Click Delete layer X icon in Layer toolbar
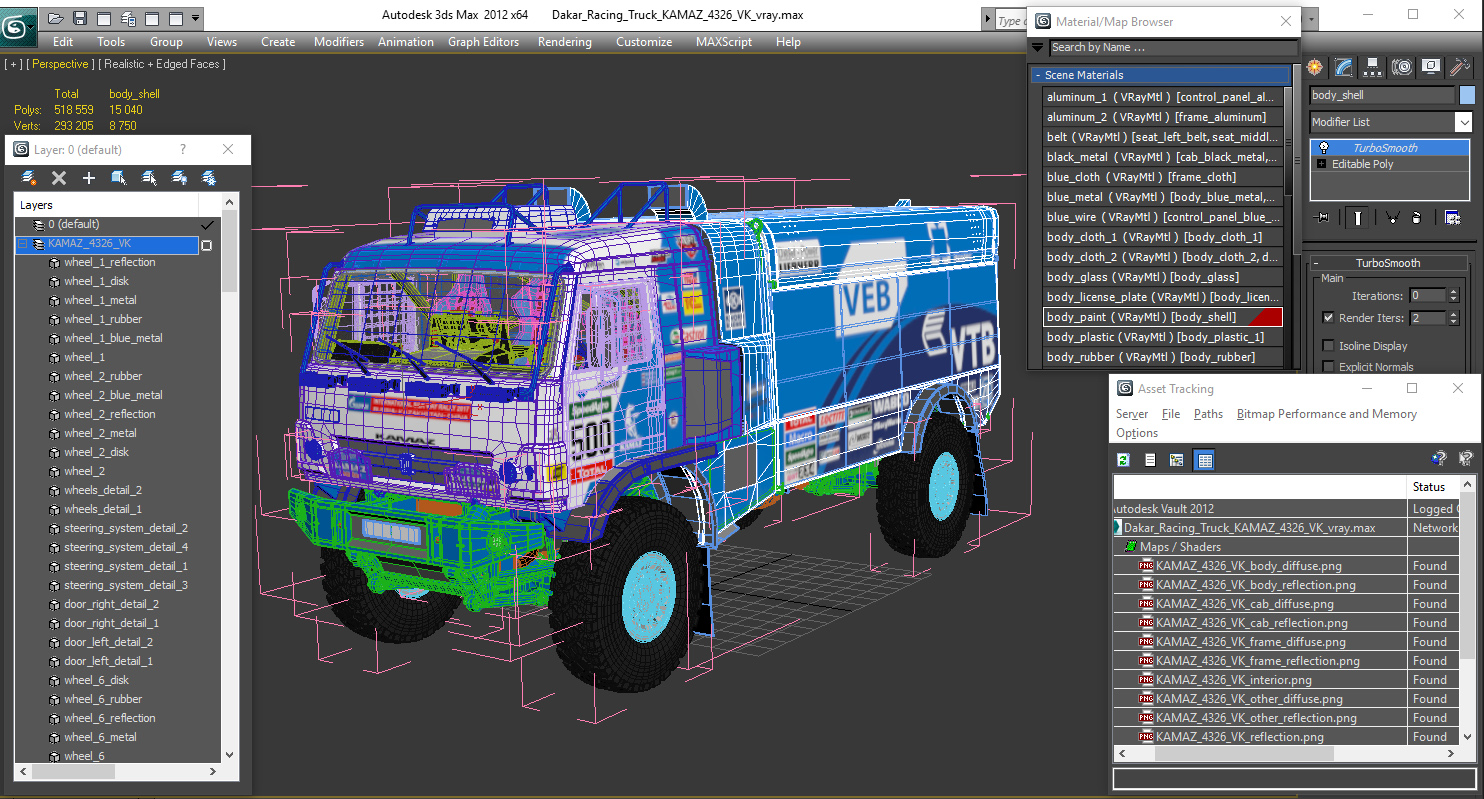Viewport: 1484px width, 799px height. click(59, 178)
